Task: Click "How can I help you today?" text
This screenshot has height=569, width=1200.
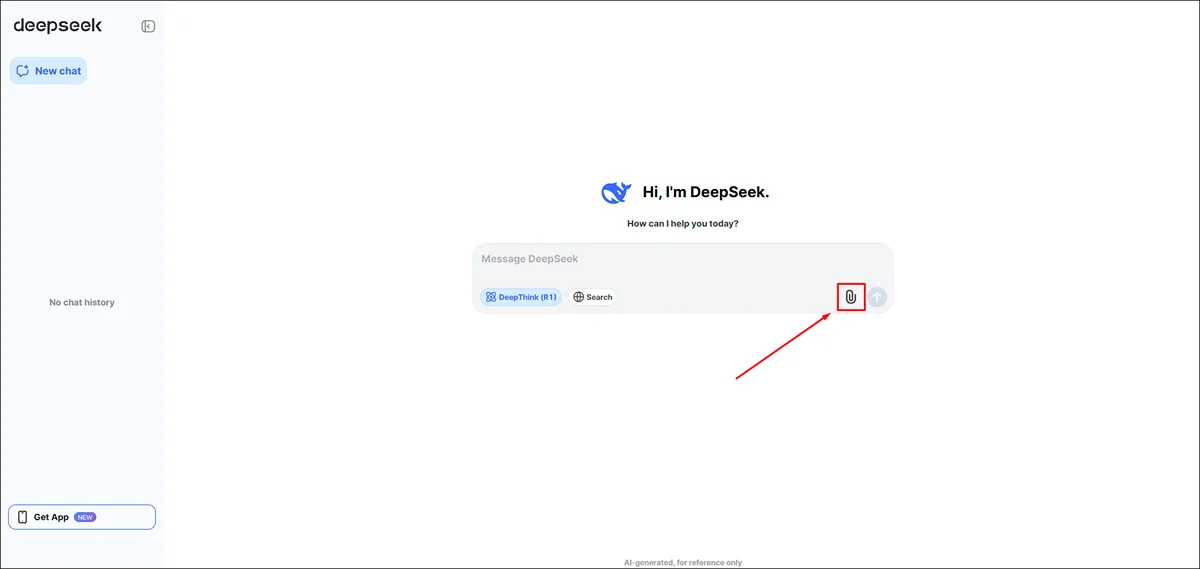Action: [x=683, y=224]
